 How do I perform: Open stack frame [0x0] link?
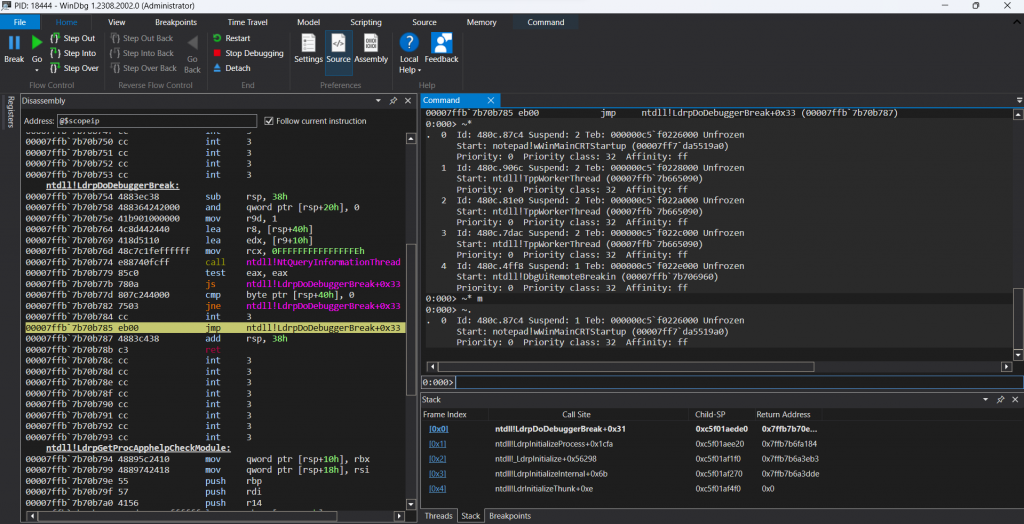pyautogui.click(x=438, y=429)
